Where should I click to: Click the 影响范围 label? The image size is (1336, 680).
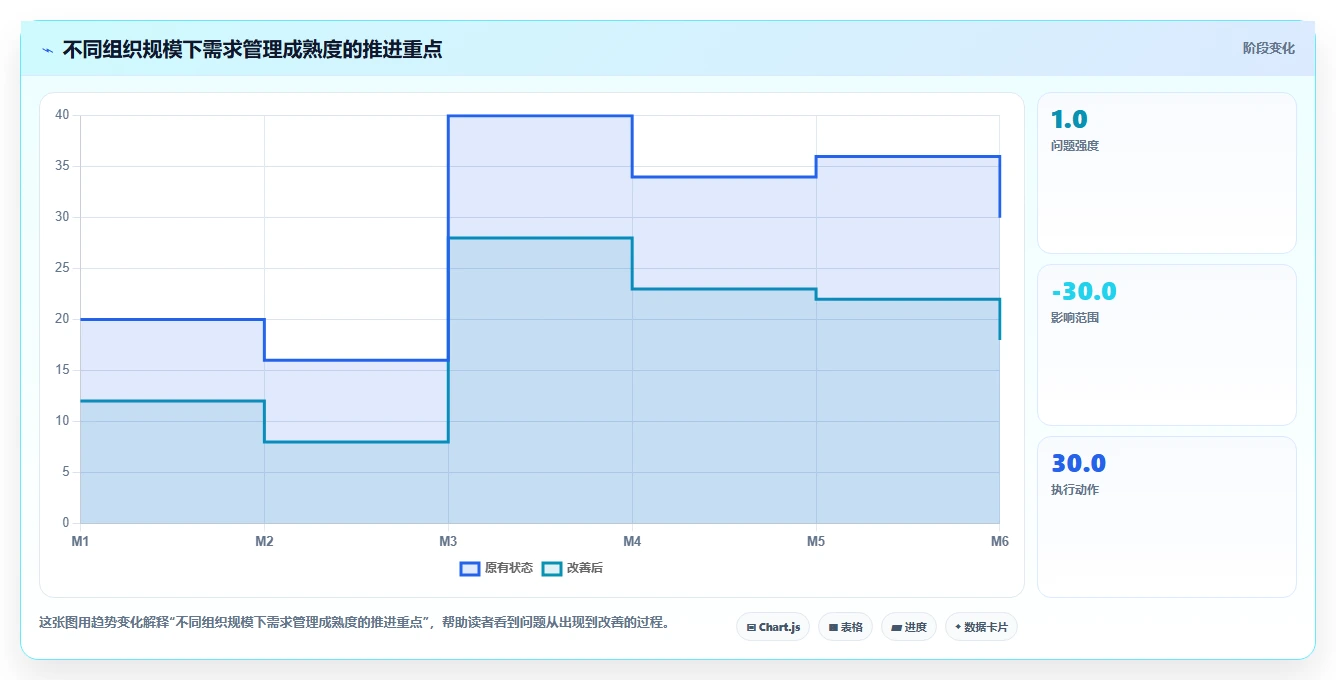(1075, 318)
